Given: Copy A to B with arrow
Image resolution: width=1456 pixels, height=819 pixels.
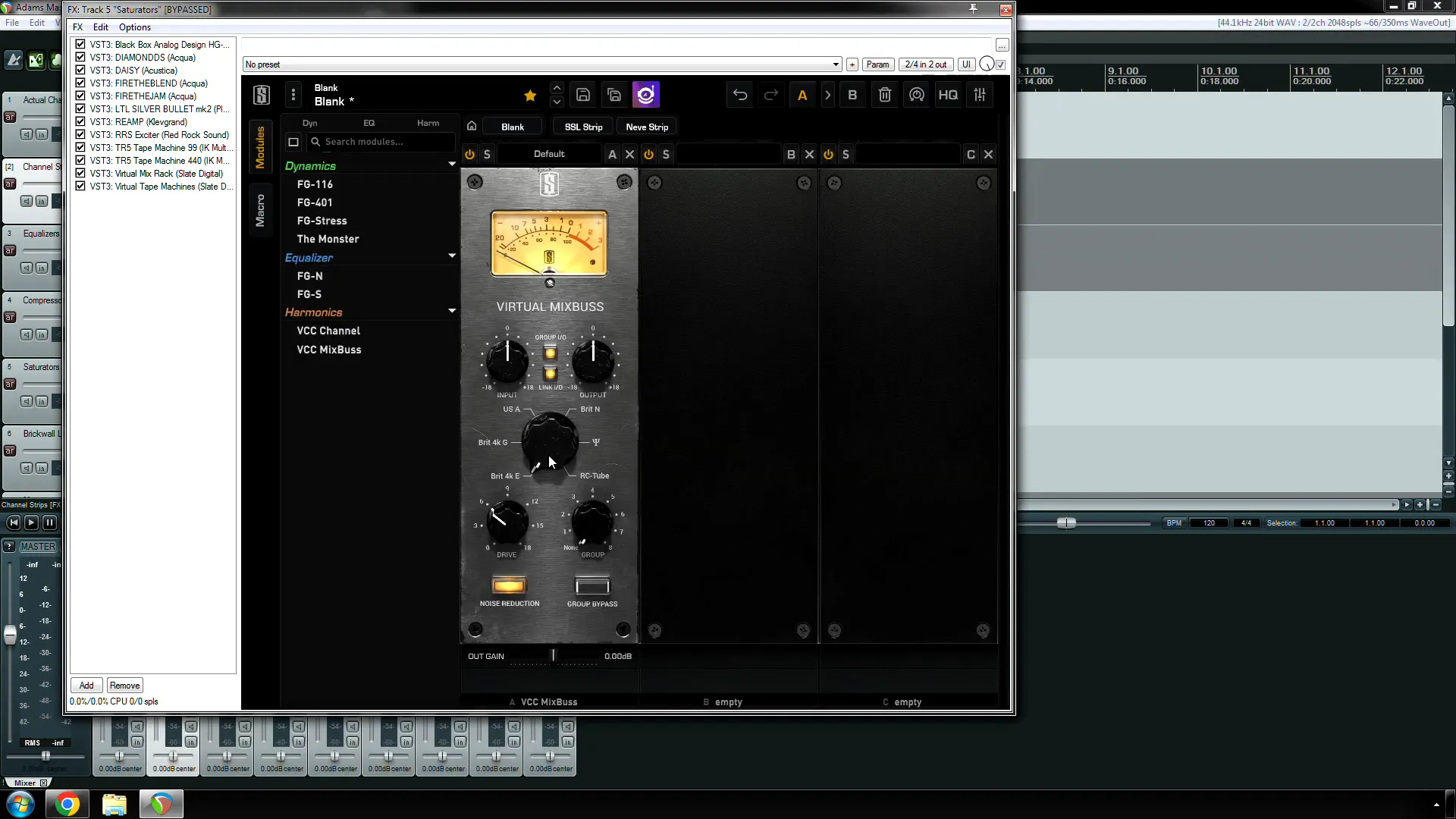Looking at the screenshot, I should pos(827,96).
